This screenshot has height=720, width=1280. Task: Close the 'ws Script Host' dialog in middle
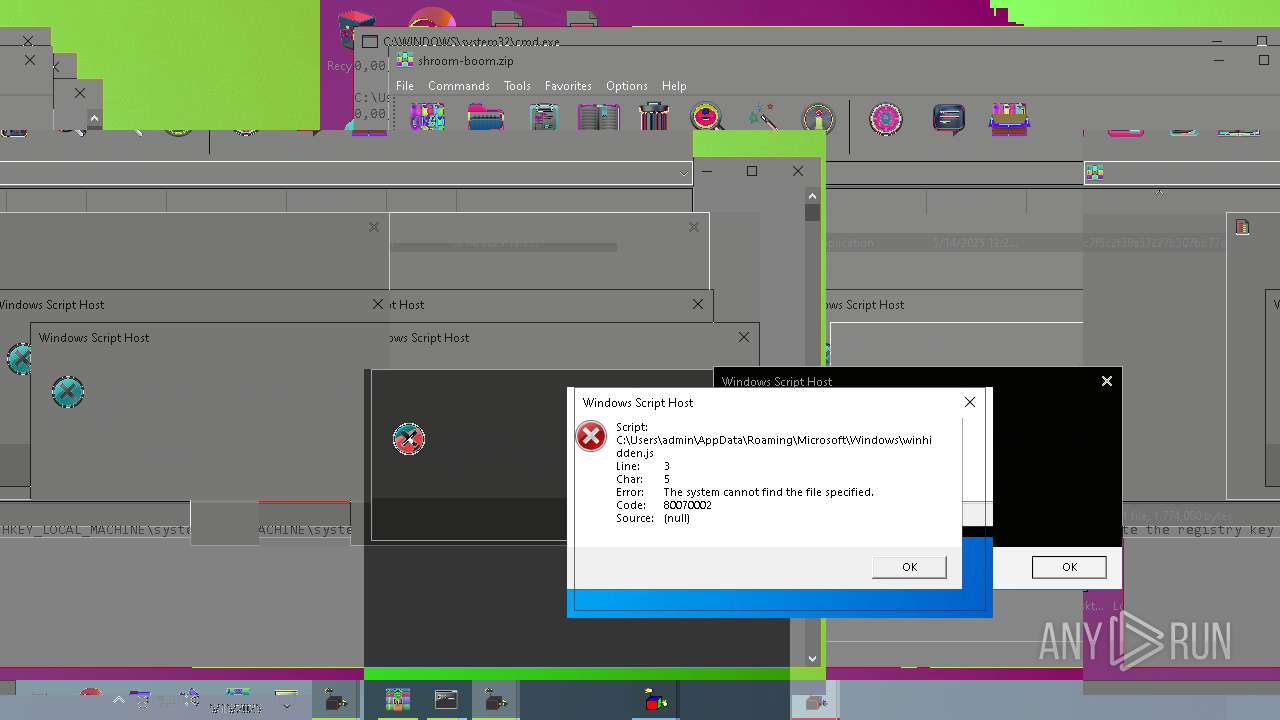click(743, 337)
